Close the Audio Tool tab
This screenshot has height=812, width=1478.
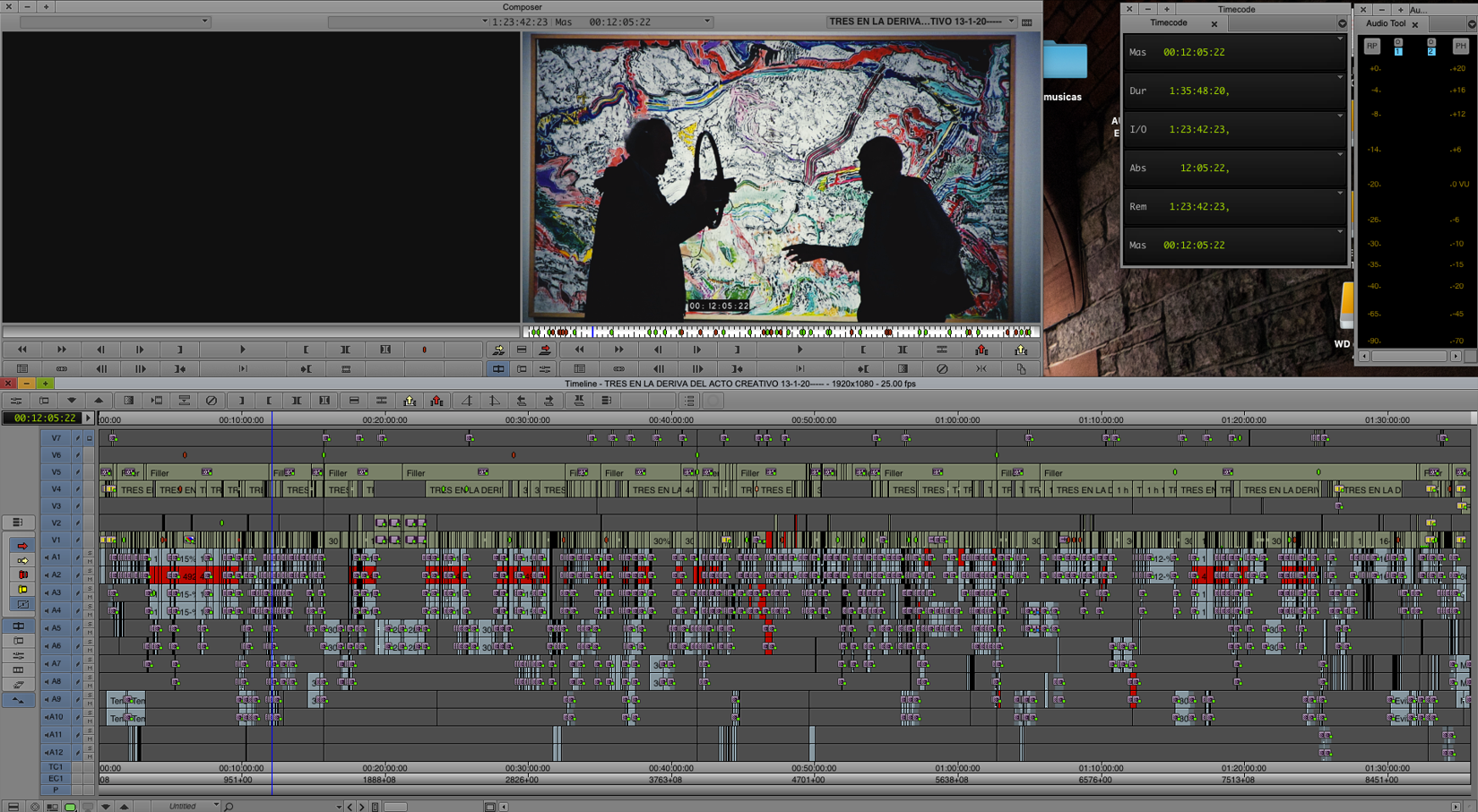(1415, 25)
